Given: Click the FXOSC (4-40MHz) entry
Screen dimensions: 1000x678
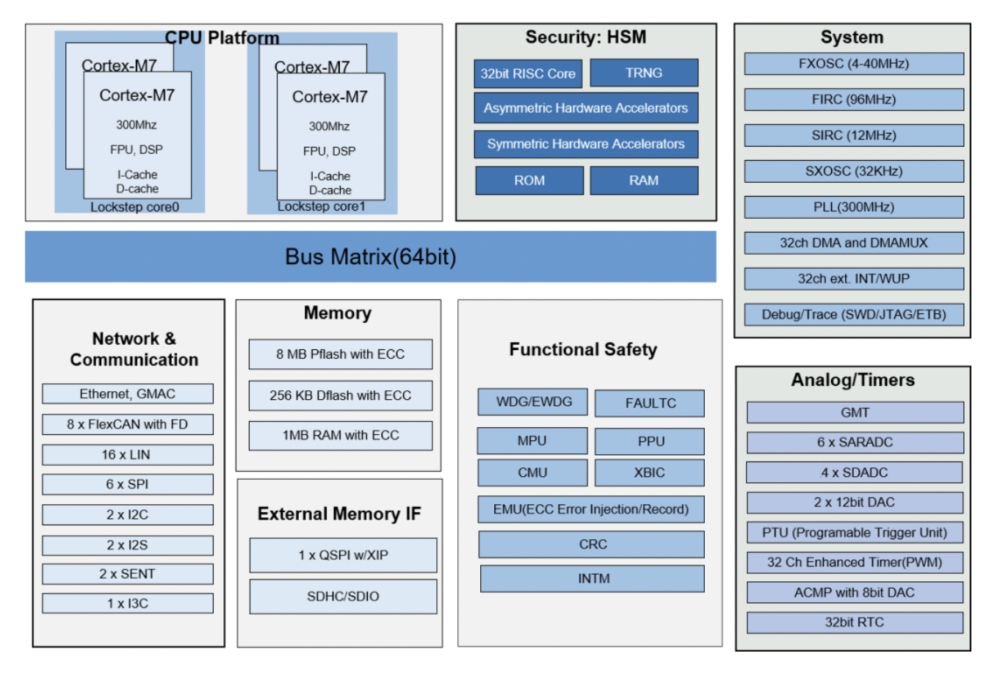Looking at the screenshot, I should [854, 64].
